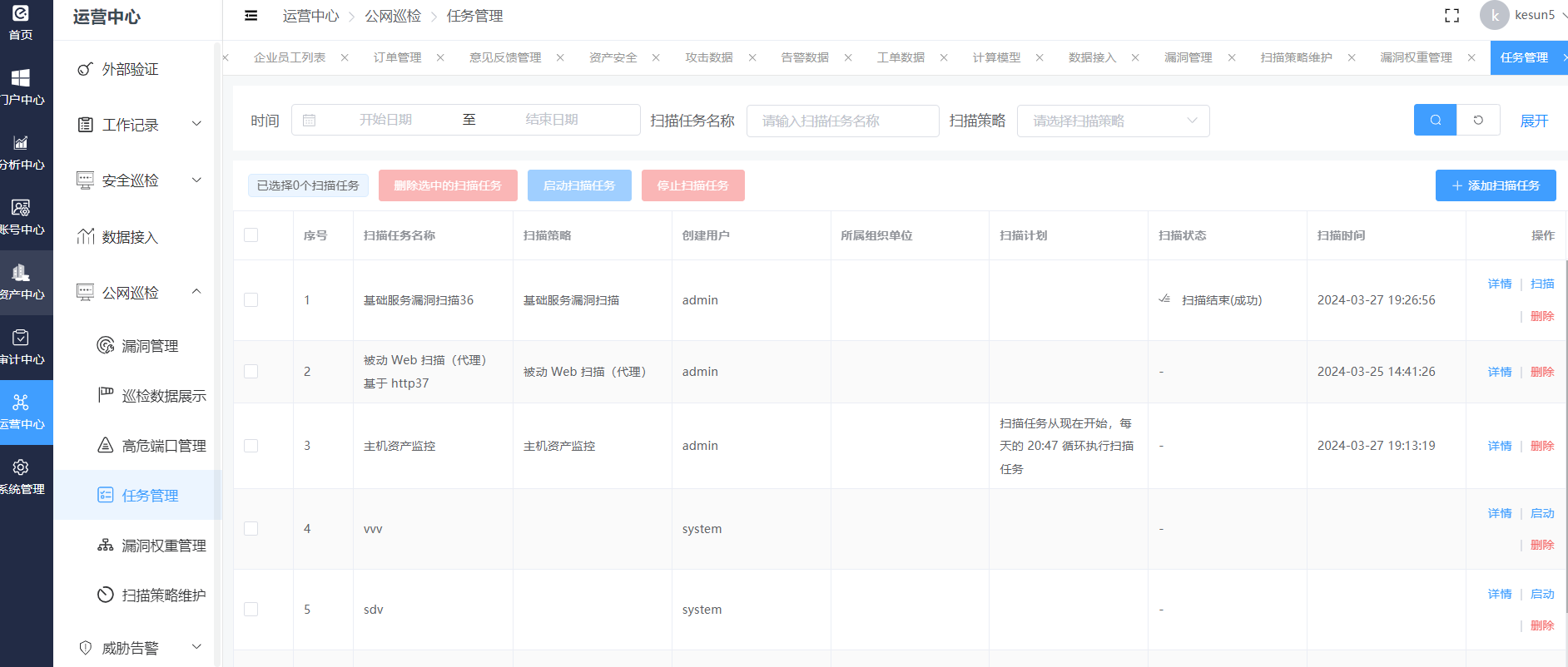
Task: Click 运营中心 breadcrumb link
Action: (310, 16)
